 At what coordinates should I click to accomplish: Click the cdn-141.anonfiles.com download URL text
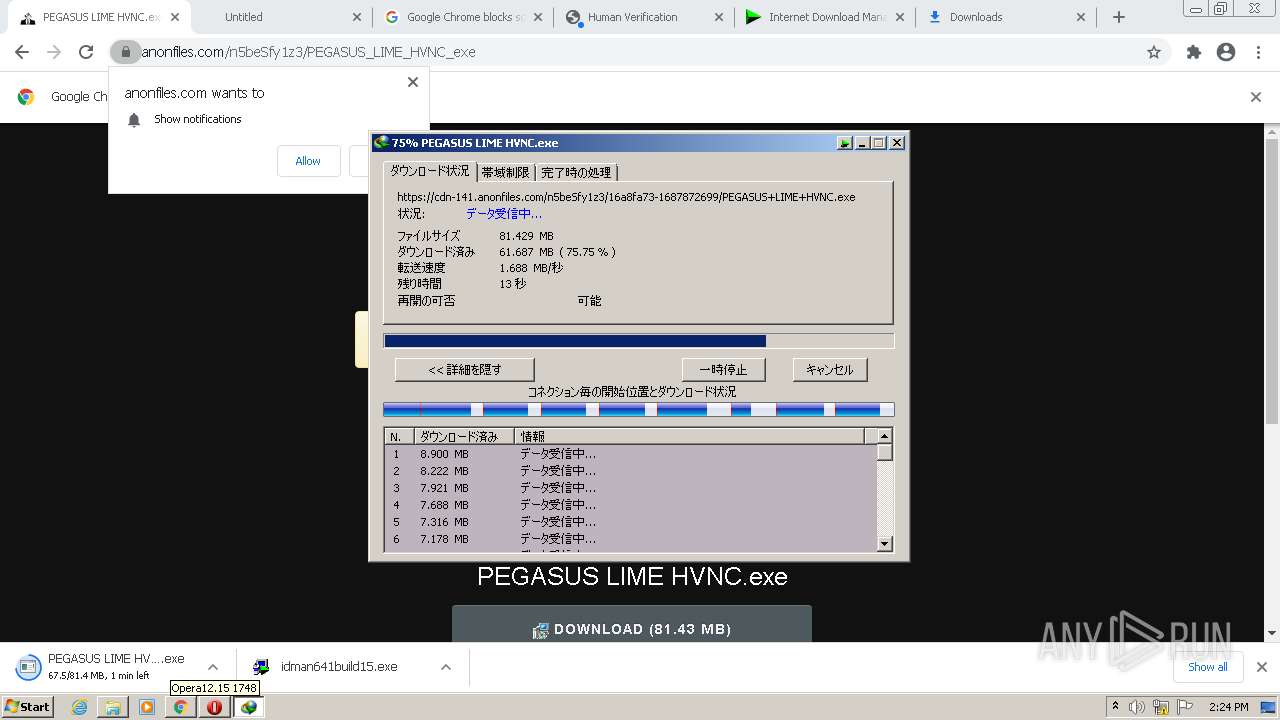click(x=626, y=197)
